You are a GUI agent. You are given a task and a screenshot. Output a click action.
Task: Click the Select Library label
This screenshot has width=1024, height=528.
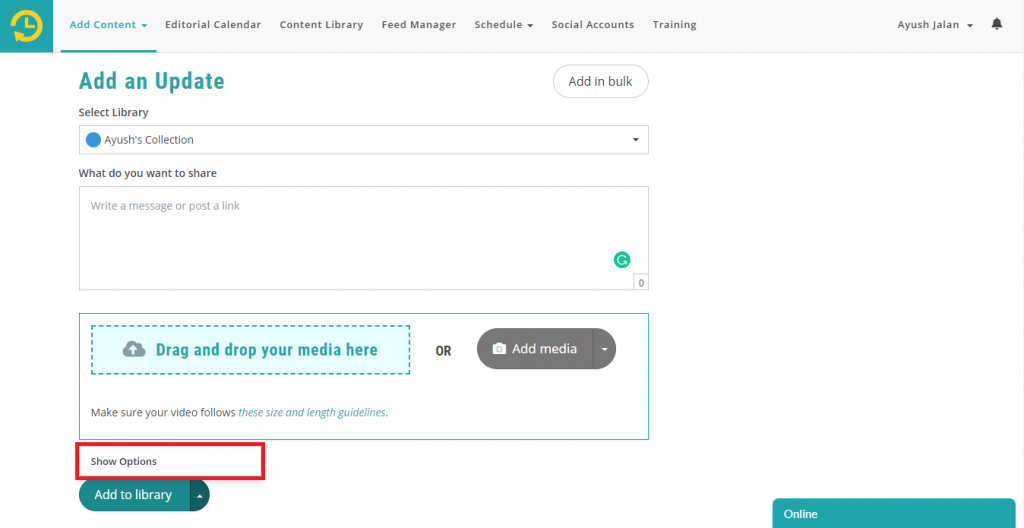click(114, 112)
